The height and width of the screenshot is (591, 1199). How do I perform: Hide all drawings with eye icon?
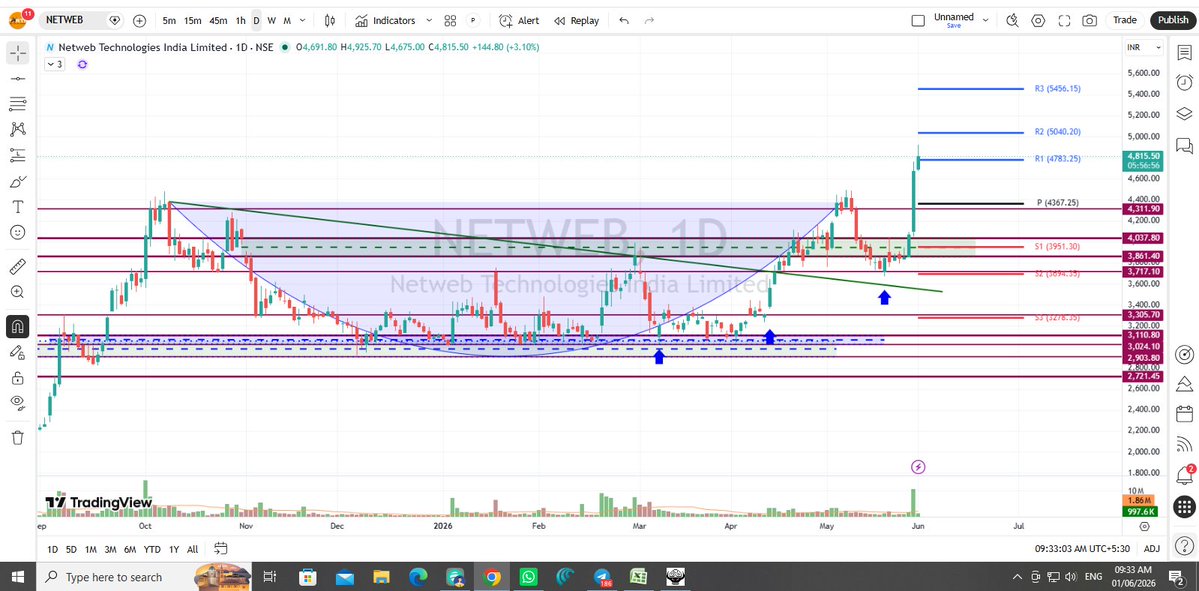coord(18,402)
